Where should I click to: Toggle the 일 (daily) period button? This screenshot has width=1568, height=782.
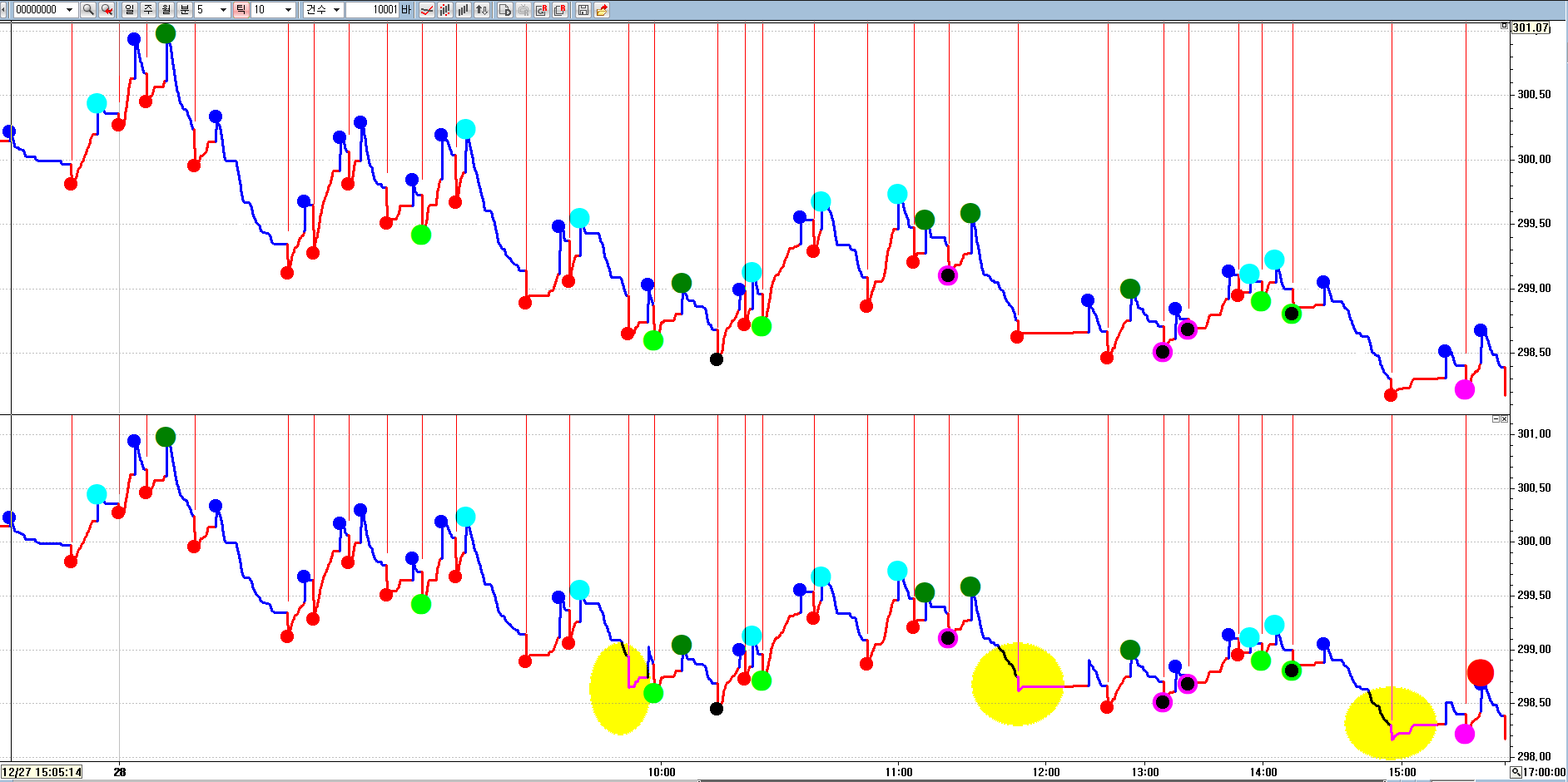tap(129, 10)
